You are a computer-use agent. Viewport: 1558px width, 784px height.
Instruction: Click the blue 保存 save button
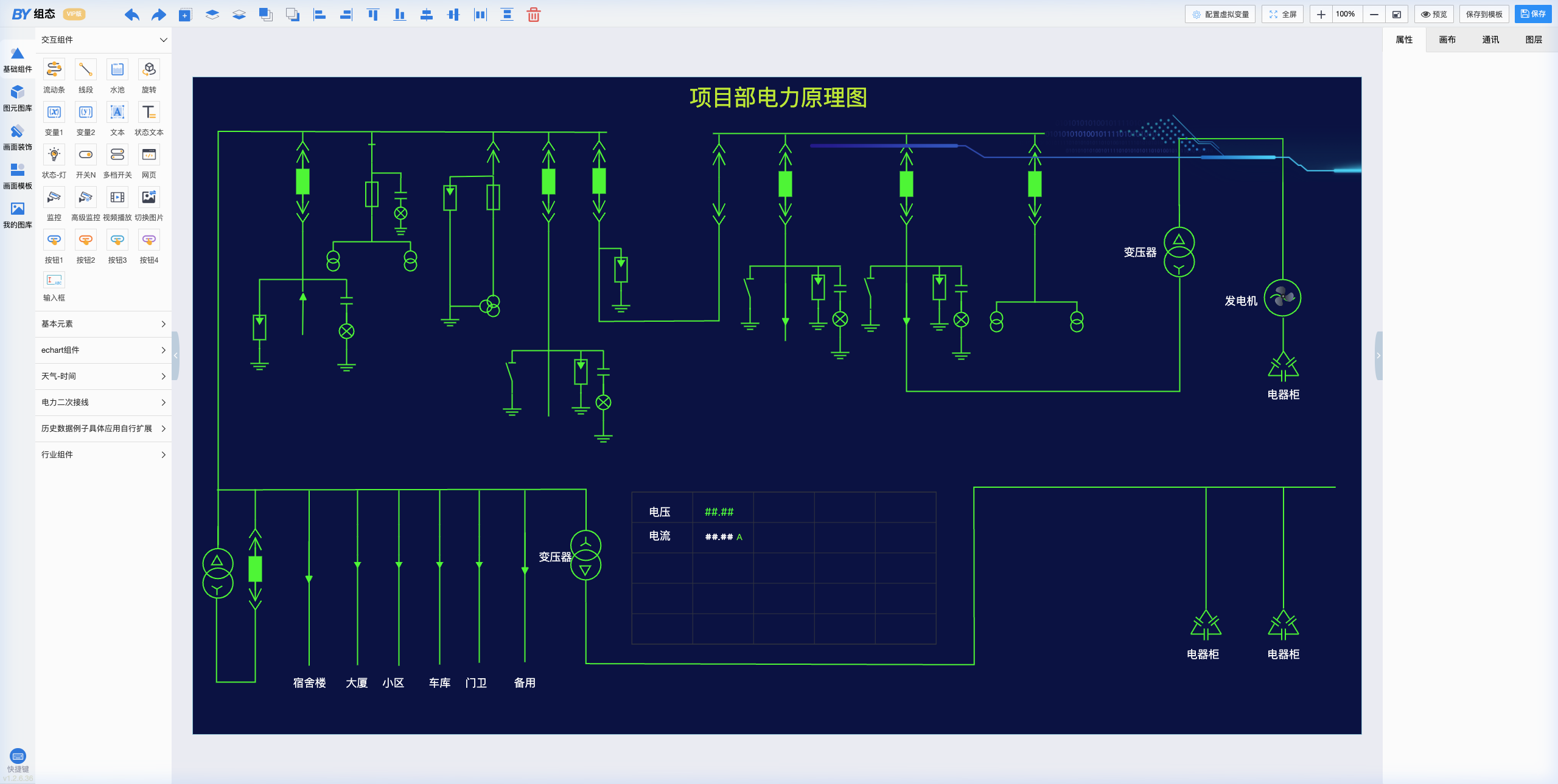coord(1533,14)
